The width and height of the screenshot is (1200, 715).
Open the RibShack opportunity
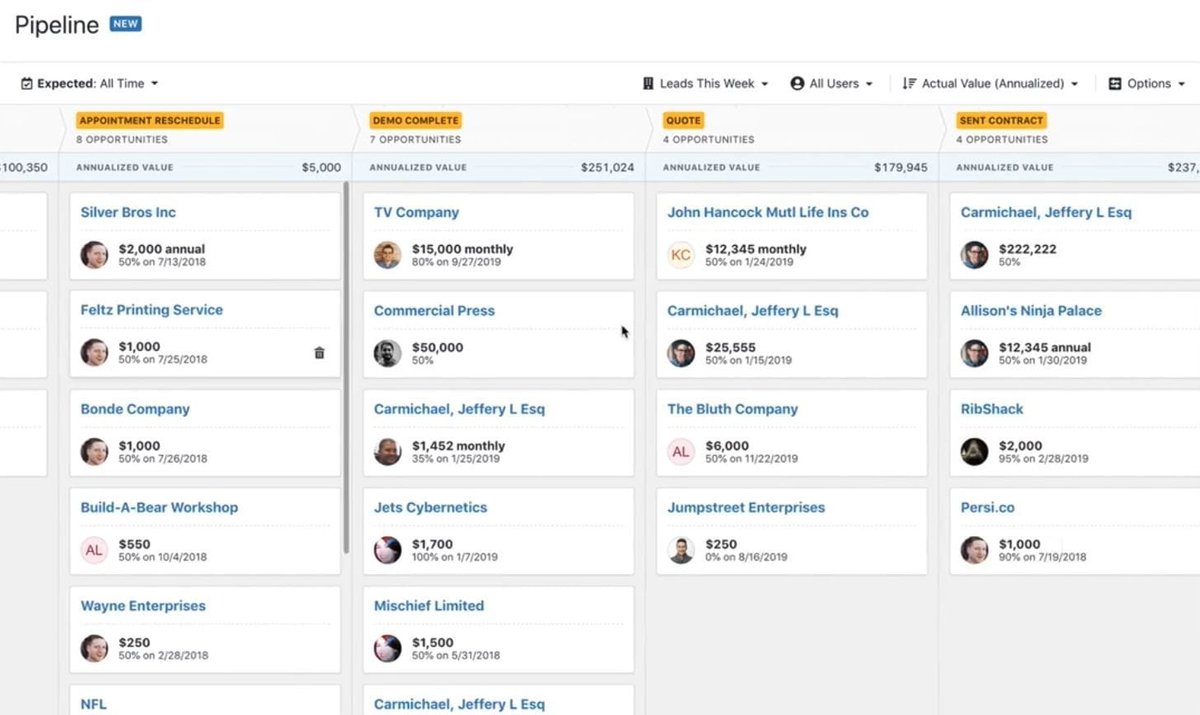point(992,409)
